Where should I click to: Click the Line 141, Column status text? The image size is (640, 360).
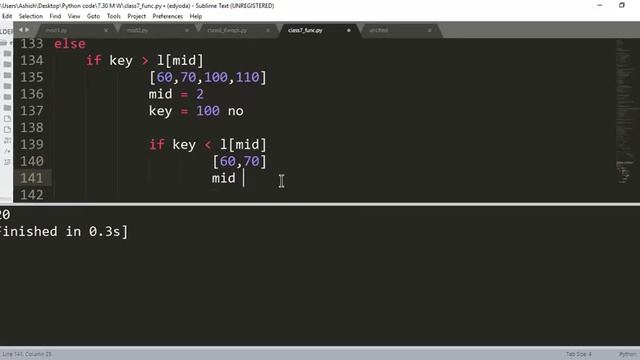(x=27, y=354)
